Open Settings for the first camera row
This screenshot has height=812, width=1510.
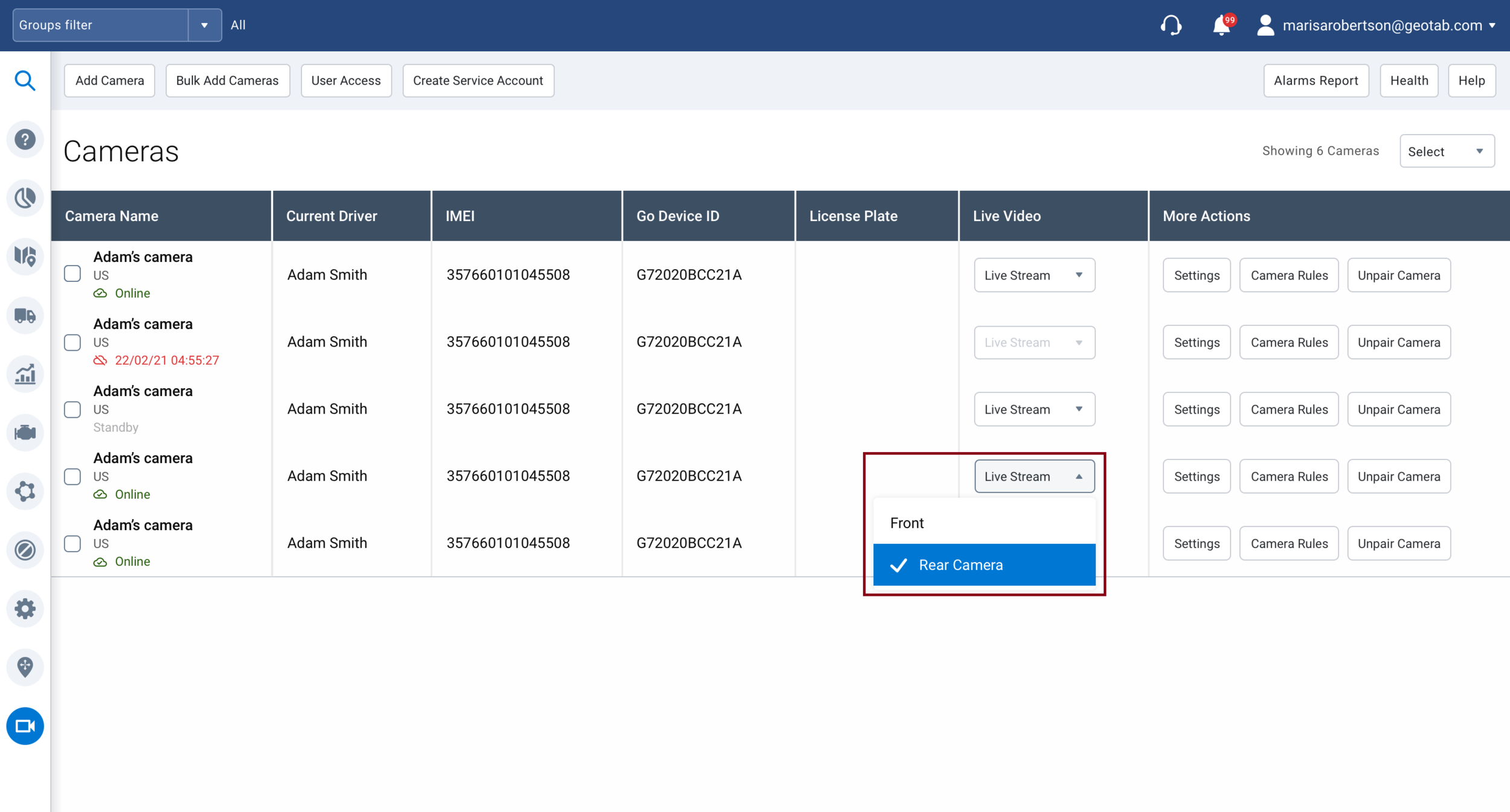tap(1197, 275)
